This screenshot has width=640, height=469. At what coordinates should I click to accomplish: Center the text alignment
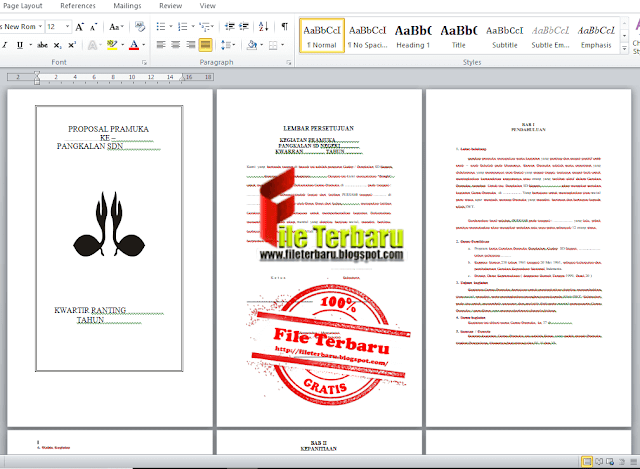tap(176, 45)
